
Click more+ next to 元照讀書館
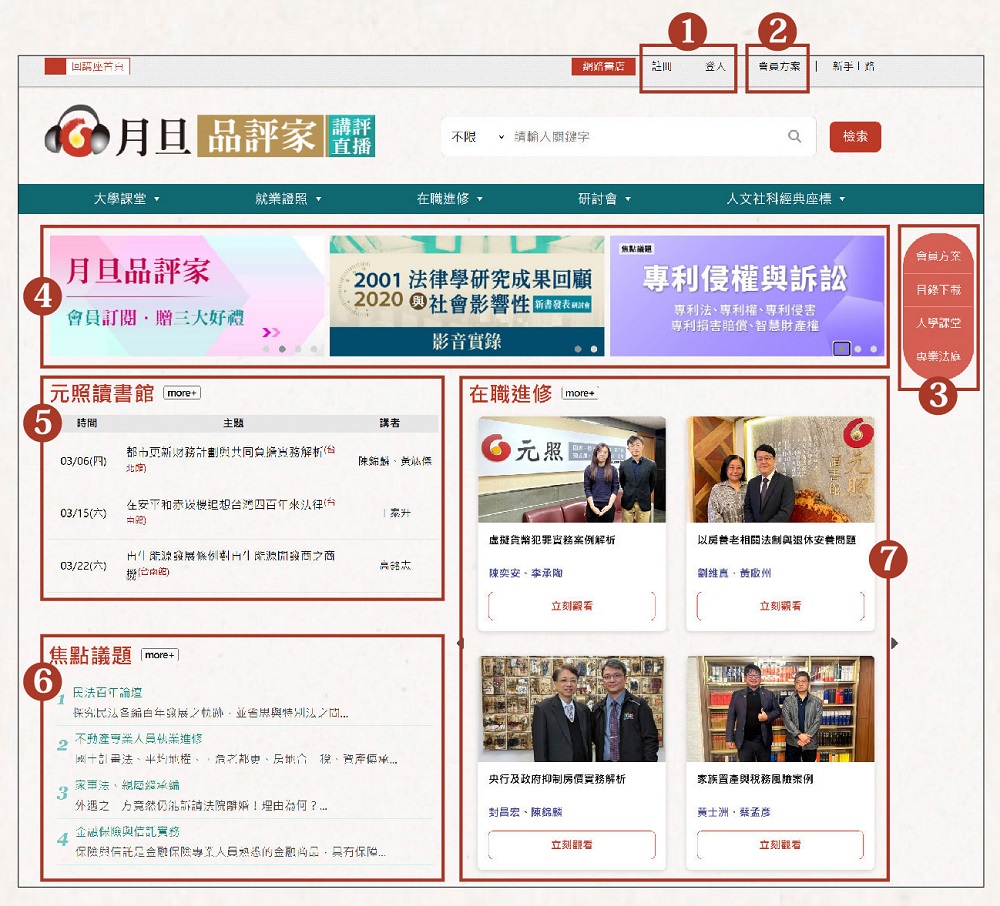182,393
